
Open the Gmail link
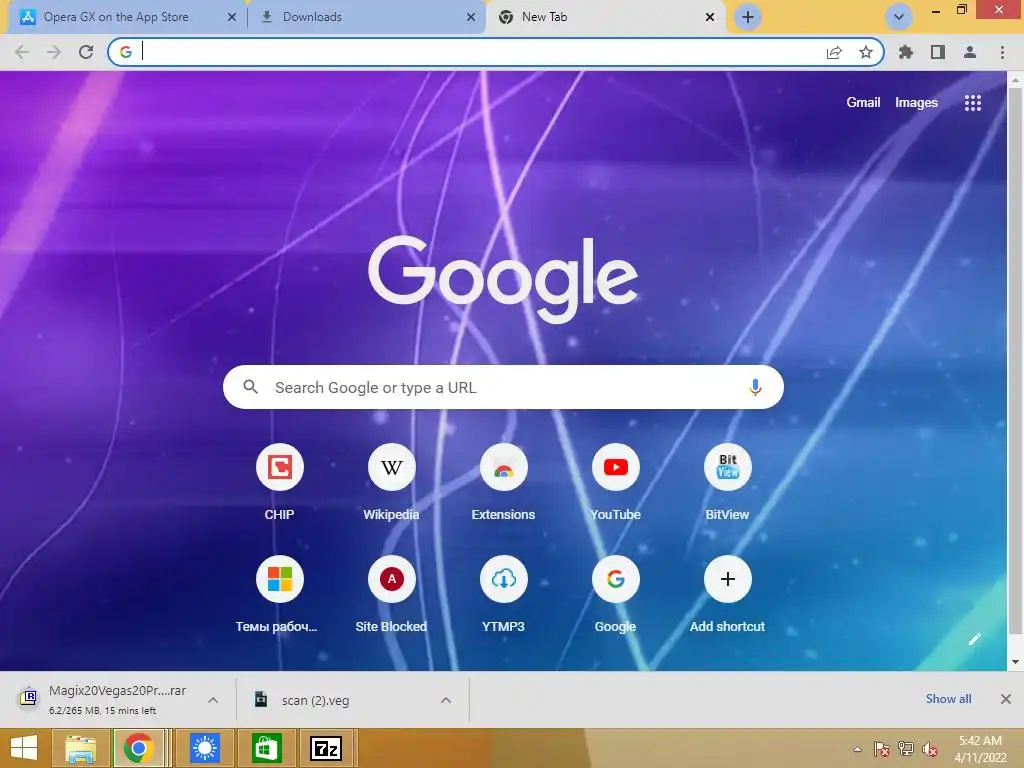(x=863, y=103)
